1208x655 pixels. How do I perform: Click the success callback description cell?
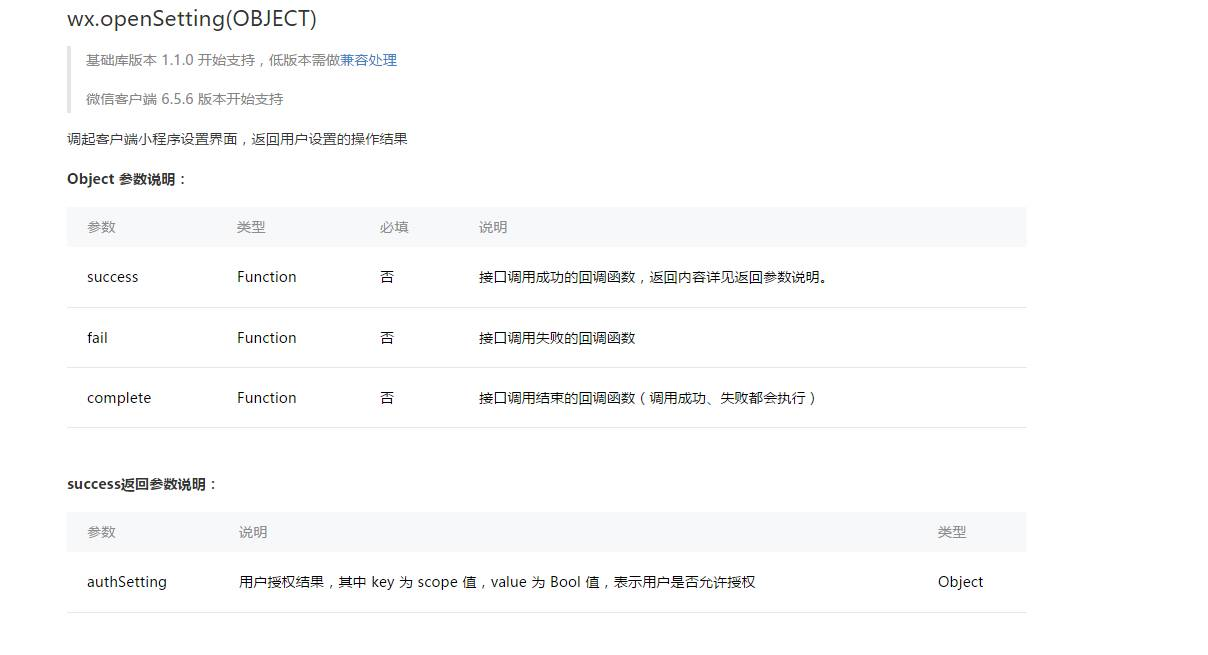650,277
